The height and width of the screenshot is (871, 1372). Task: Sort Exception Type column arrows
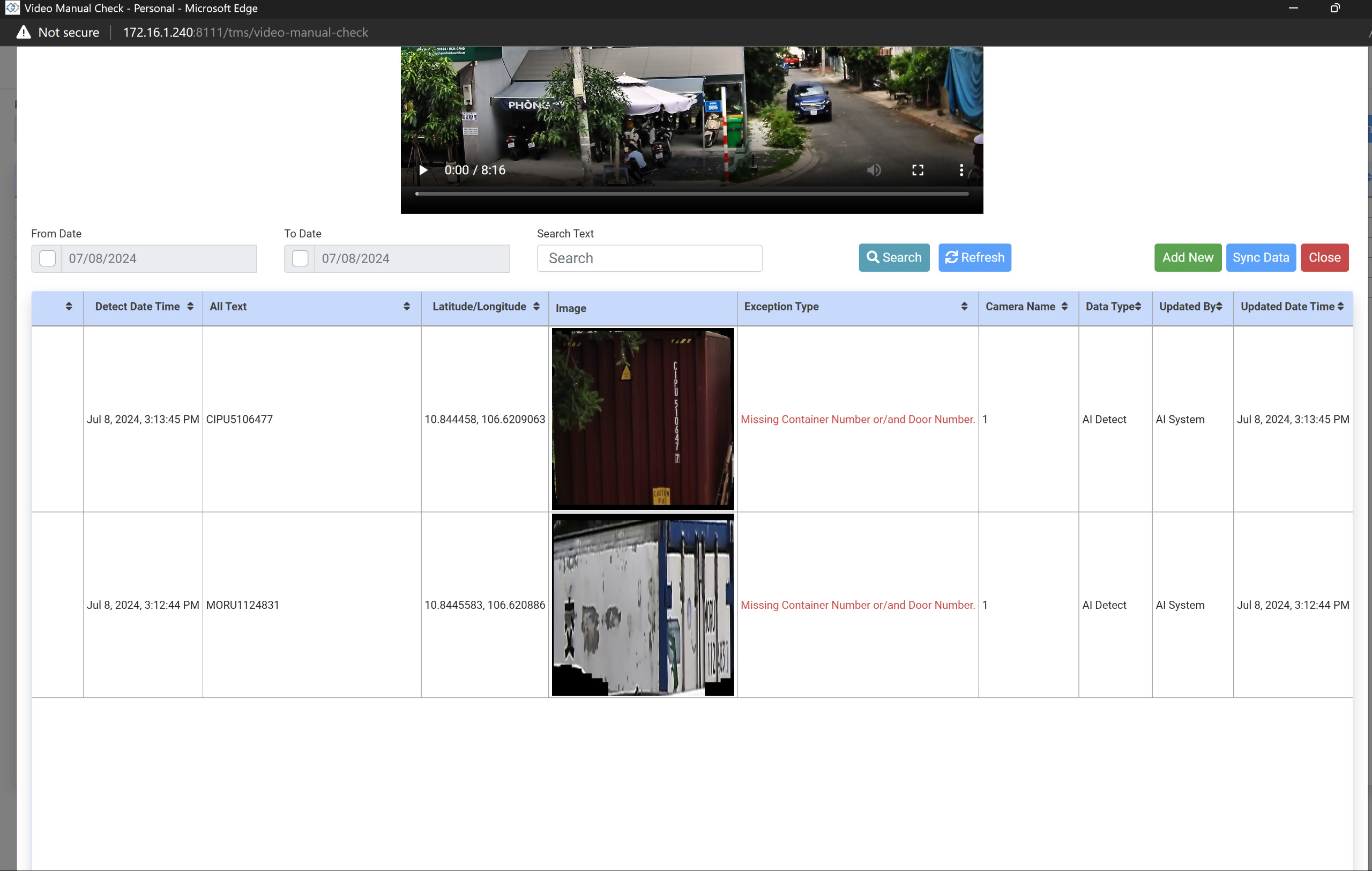tap(964, 307)
